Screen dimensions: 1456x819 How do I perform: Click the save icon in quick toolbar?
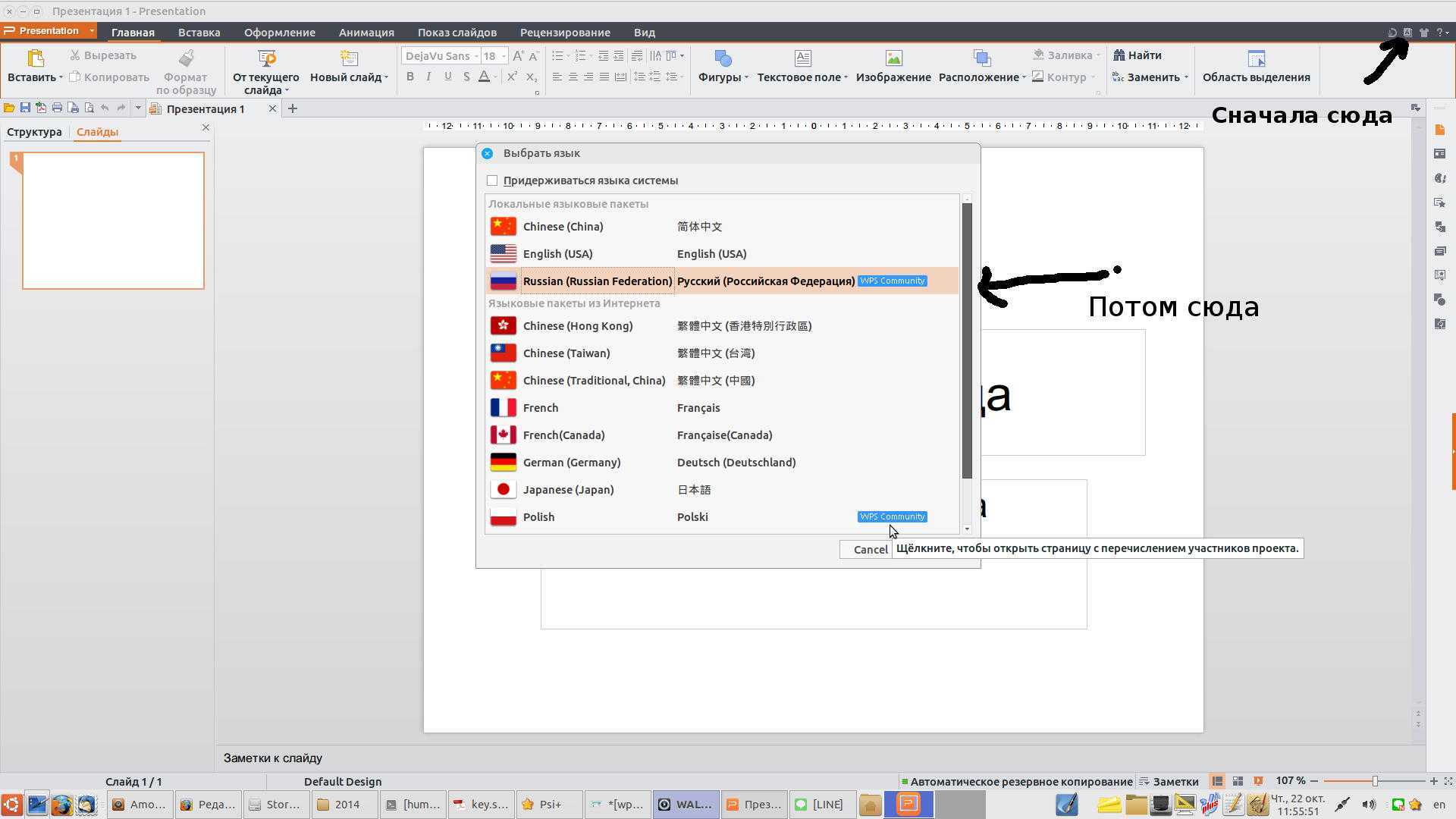pyautogui.click(x=25, y=108)
